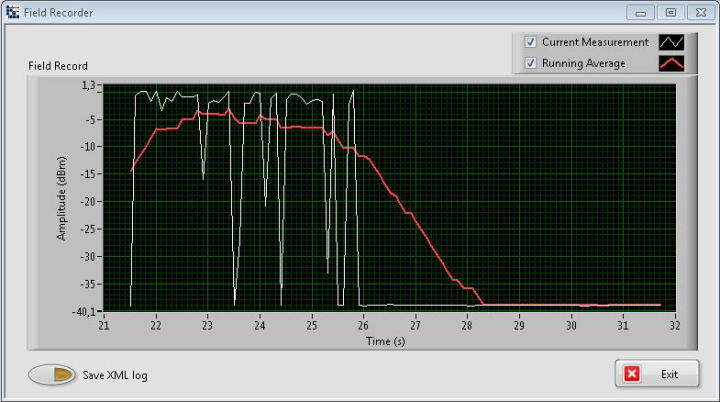Image resolution: width=720 pixels, height=402 pixels.
Task: Minimize the Field Recorder window
Action: 640,12
